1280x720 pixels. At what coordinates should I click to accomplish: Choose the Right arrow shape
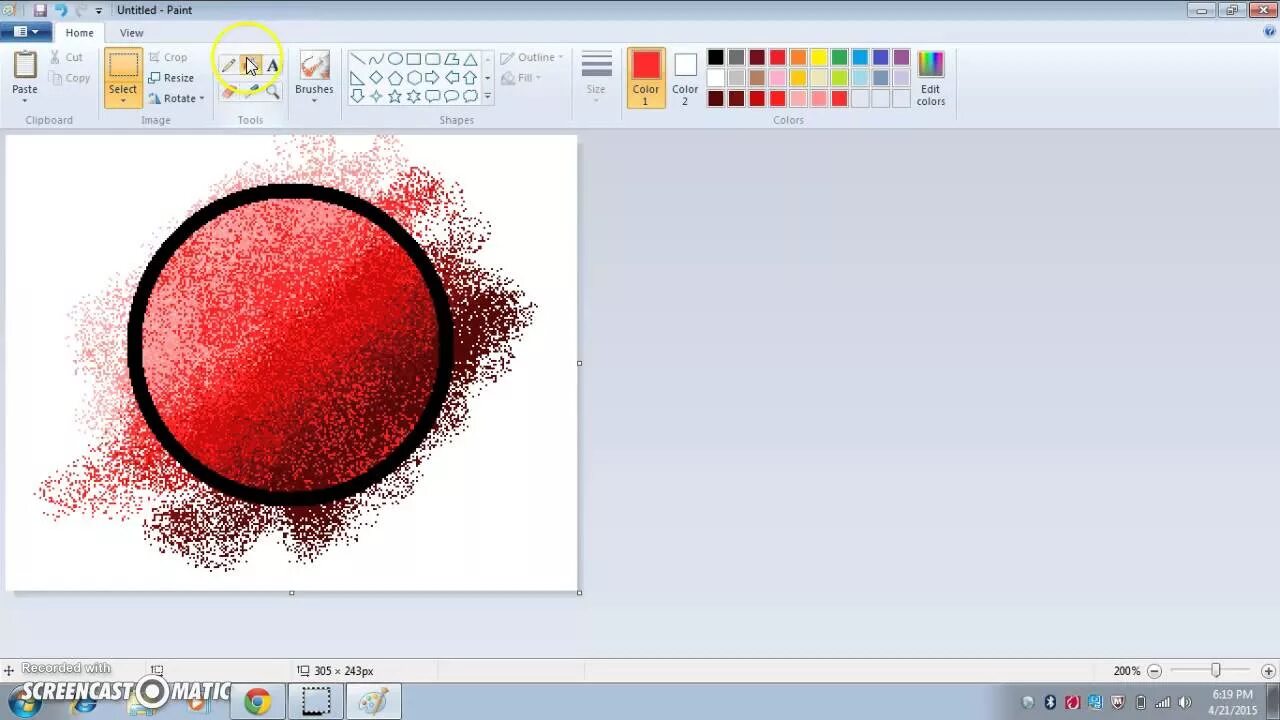click(433, 78)
